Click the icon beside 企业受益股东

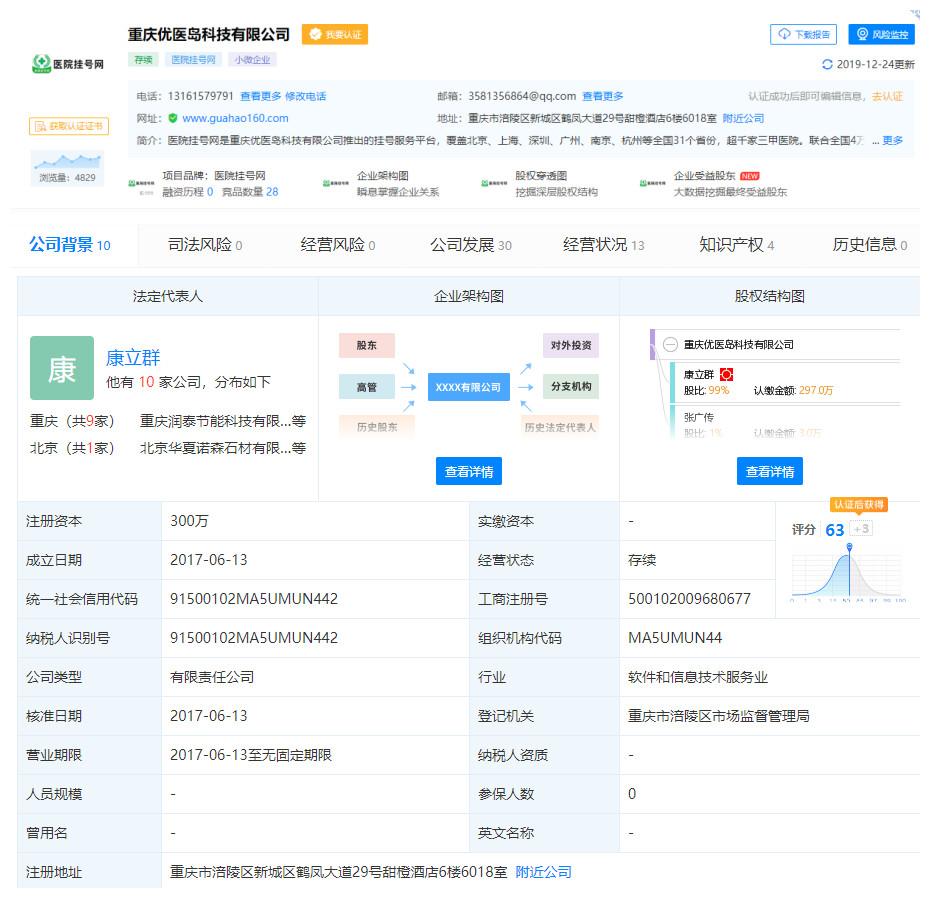tap(652, 183)
